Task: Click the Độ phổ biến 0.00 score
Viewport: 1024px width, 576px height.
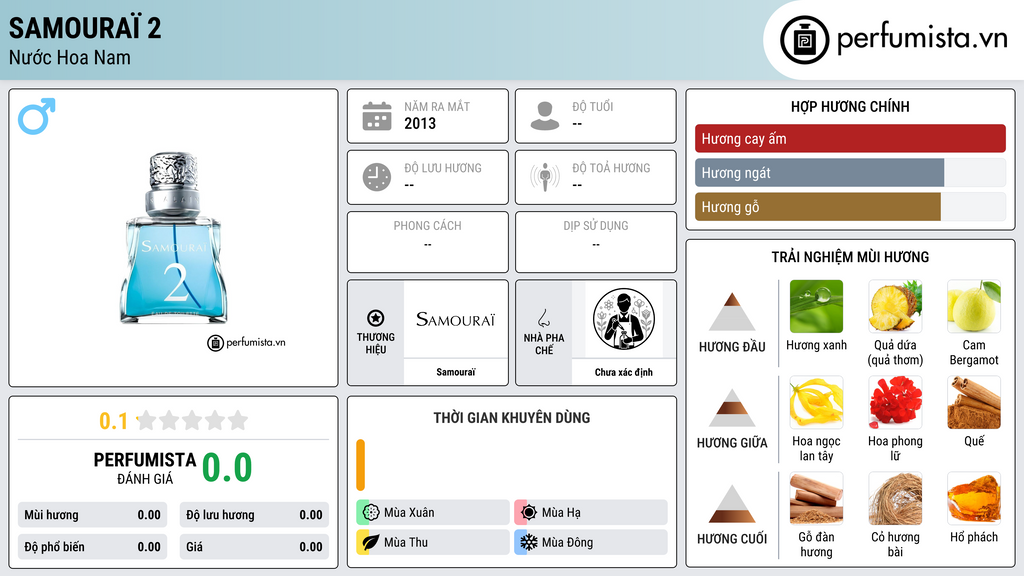Action: tap(92, 547)
